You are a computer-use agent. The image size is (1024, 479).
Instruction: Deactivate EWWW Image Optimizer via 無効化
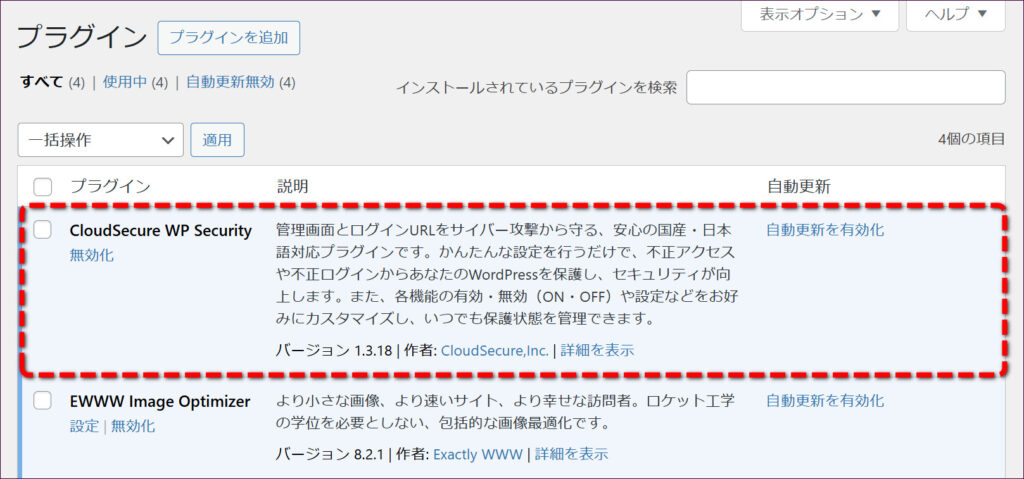(133, 426)
